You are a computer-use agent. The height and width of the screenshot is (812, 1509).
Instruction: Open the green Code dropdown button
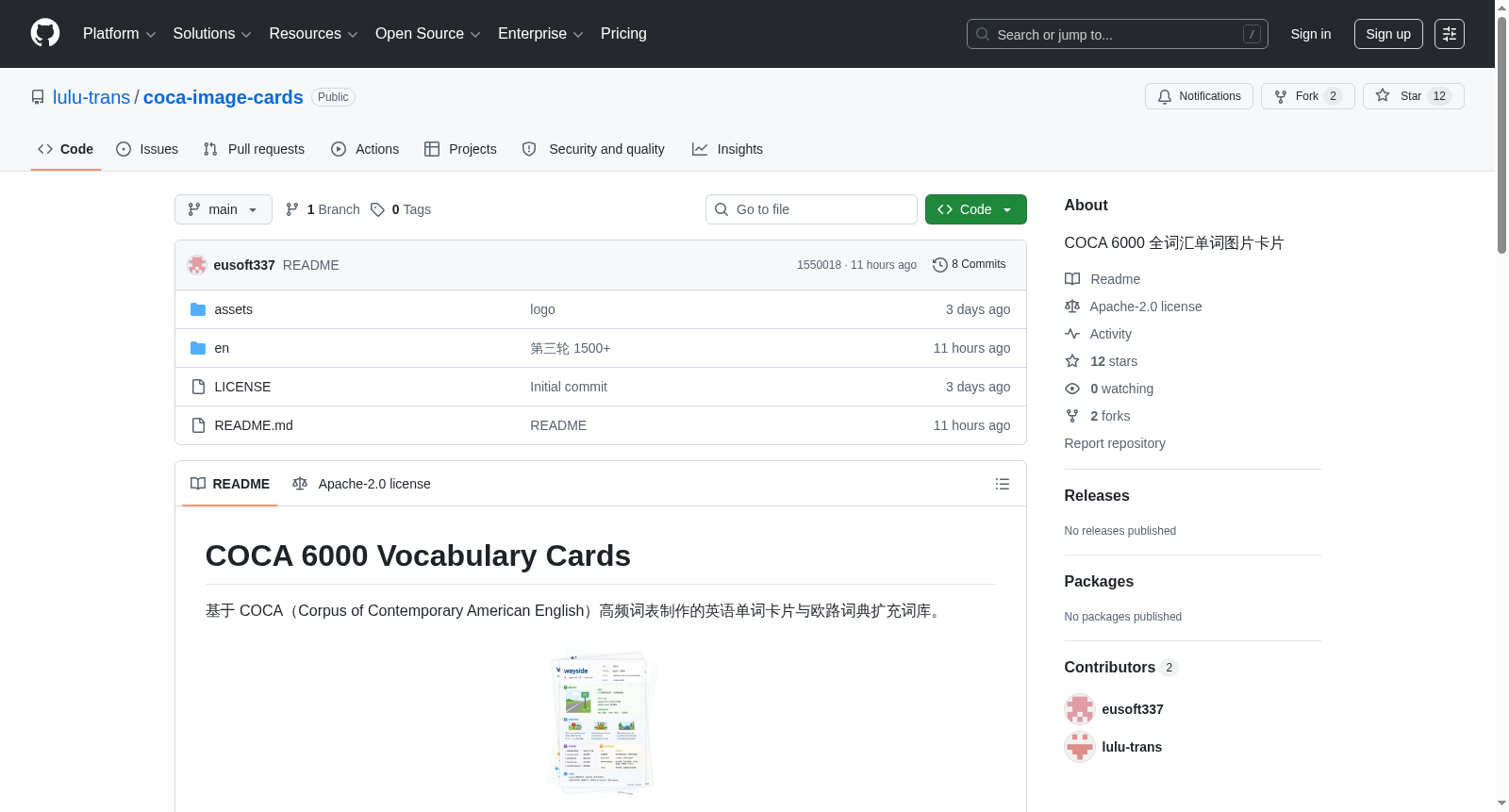tap(976, 209)
